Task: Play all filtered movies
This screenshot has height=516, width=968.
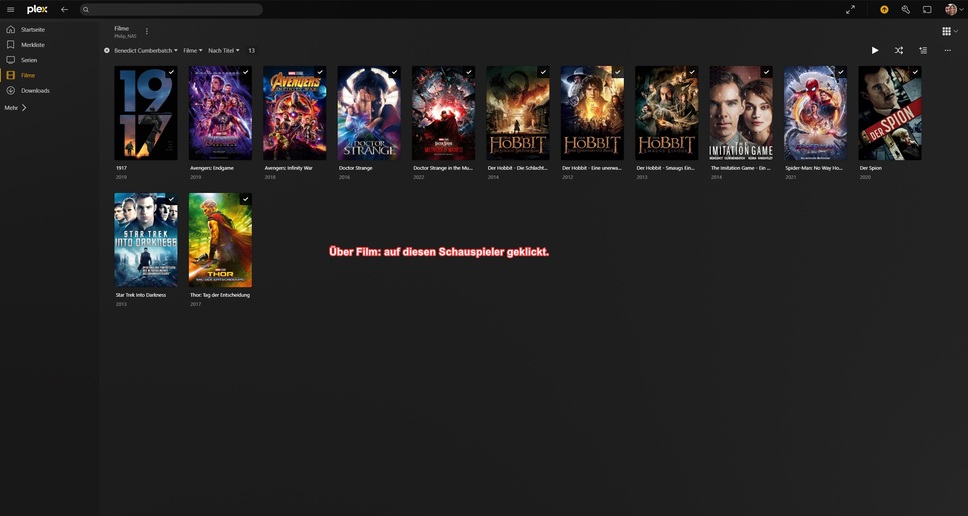Action: [x=875, y=51]
